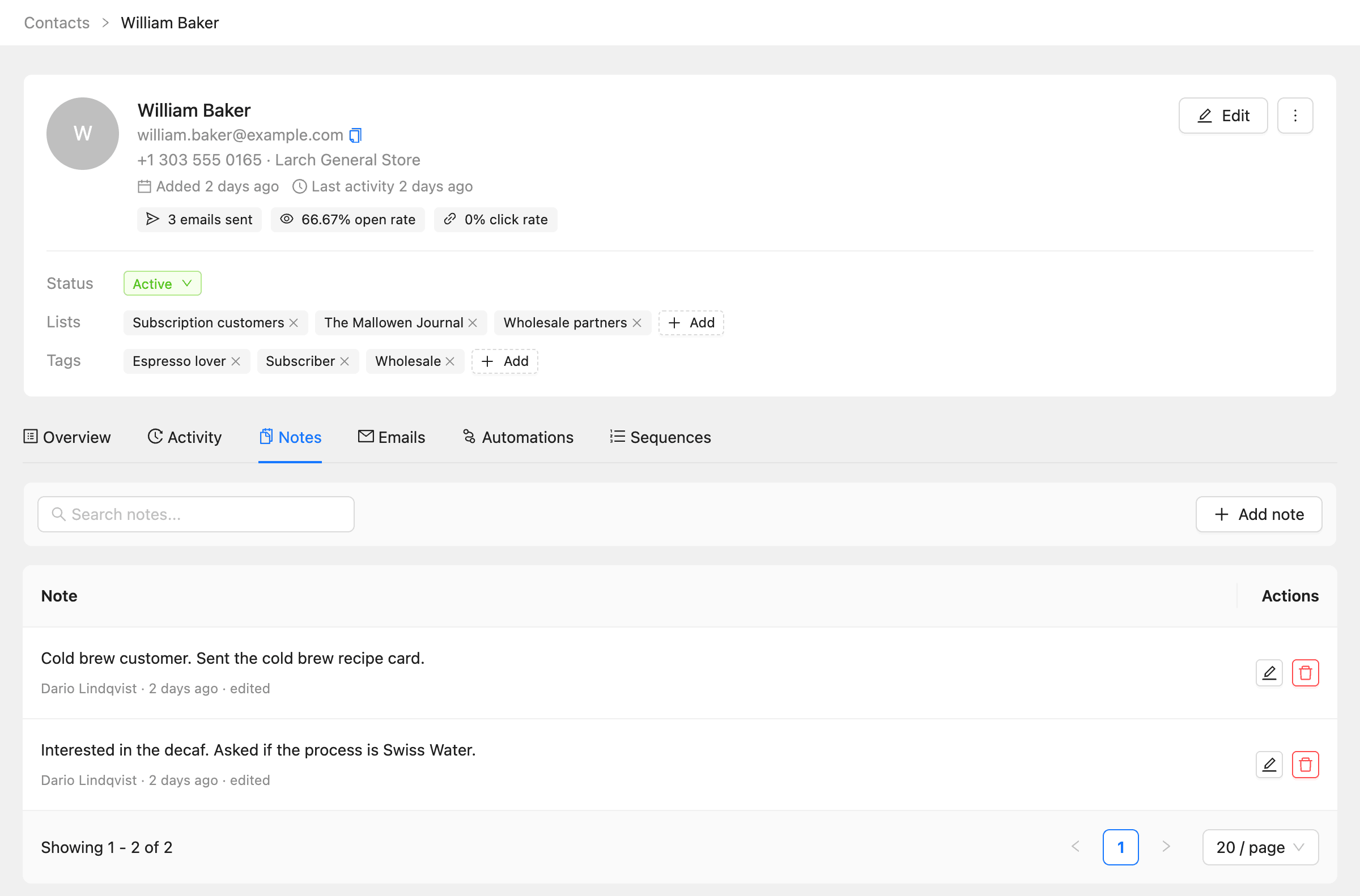Remove the Espresso lover tag

click(236, 361)
